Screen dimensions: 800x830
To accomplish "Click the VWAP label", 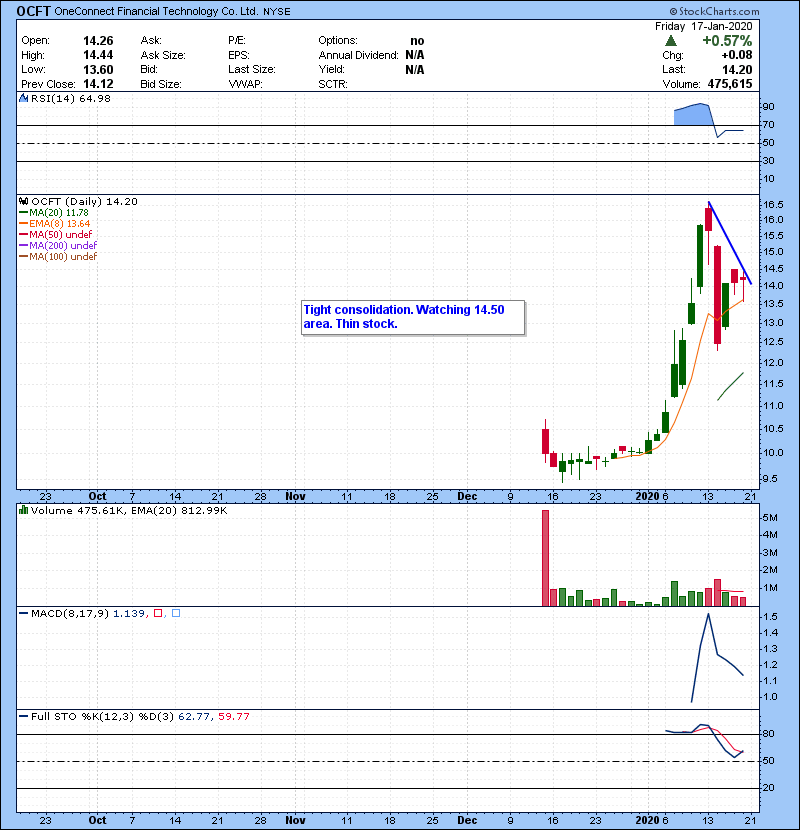I will 245,84.
